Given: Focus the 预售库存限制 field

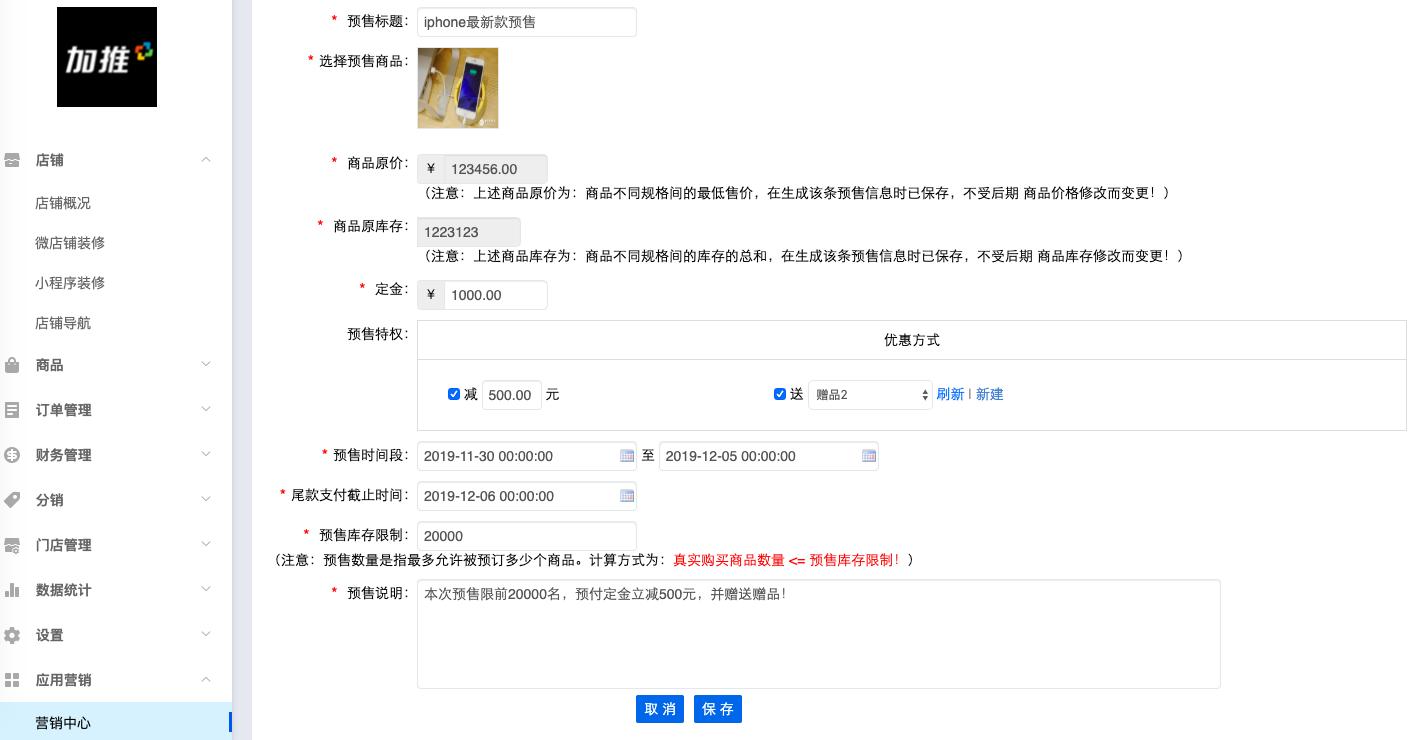Looking at the screenshot, I should pyautogui.click(x=527, y=536).
